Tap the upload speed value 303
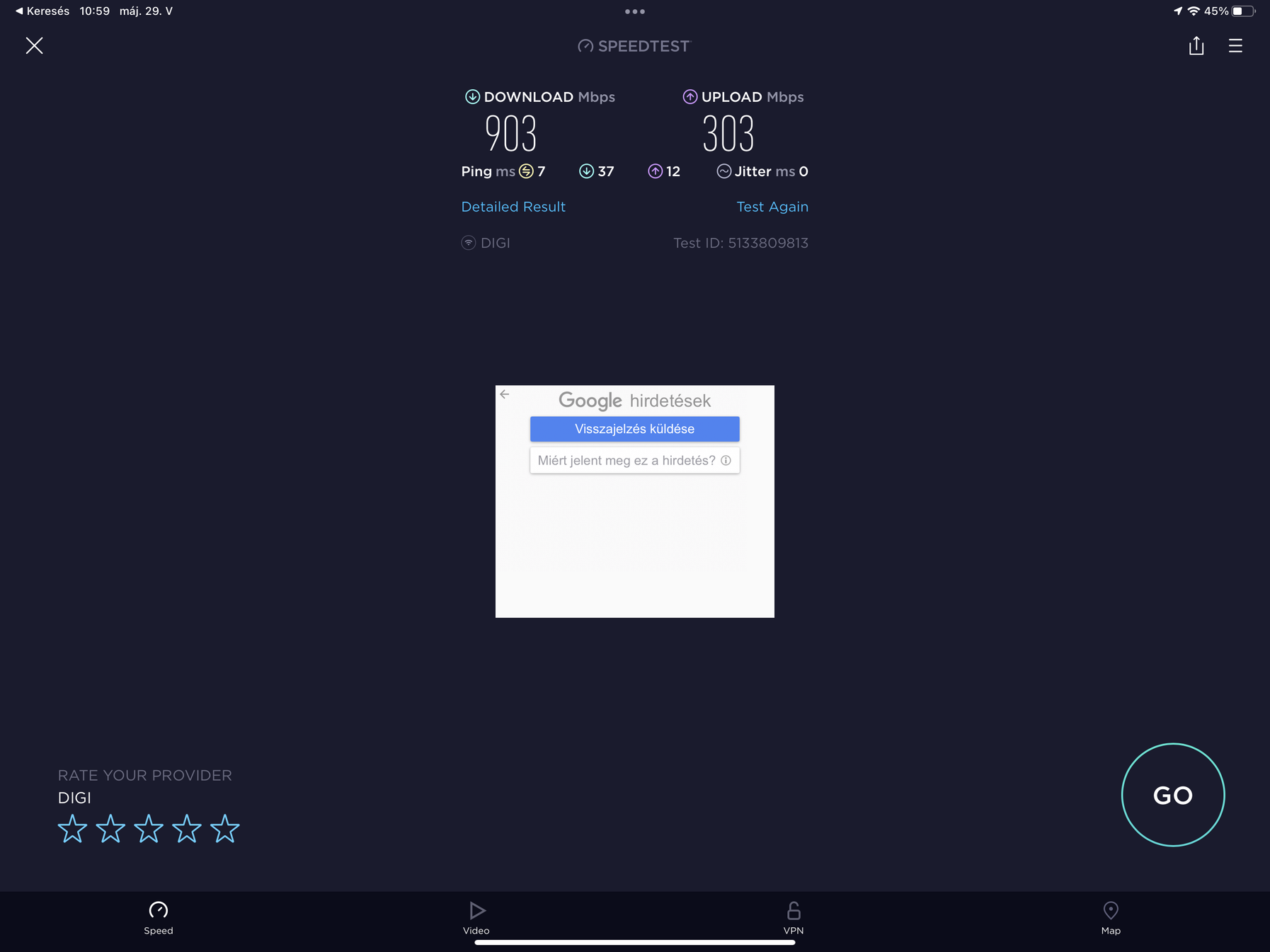The height and width of the screenshot is (952, 1270). (728, 134)
